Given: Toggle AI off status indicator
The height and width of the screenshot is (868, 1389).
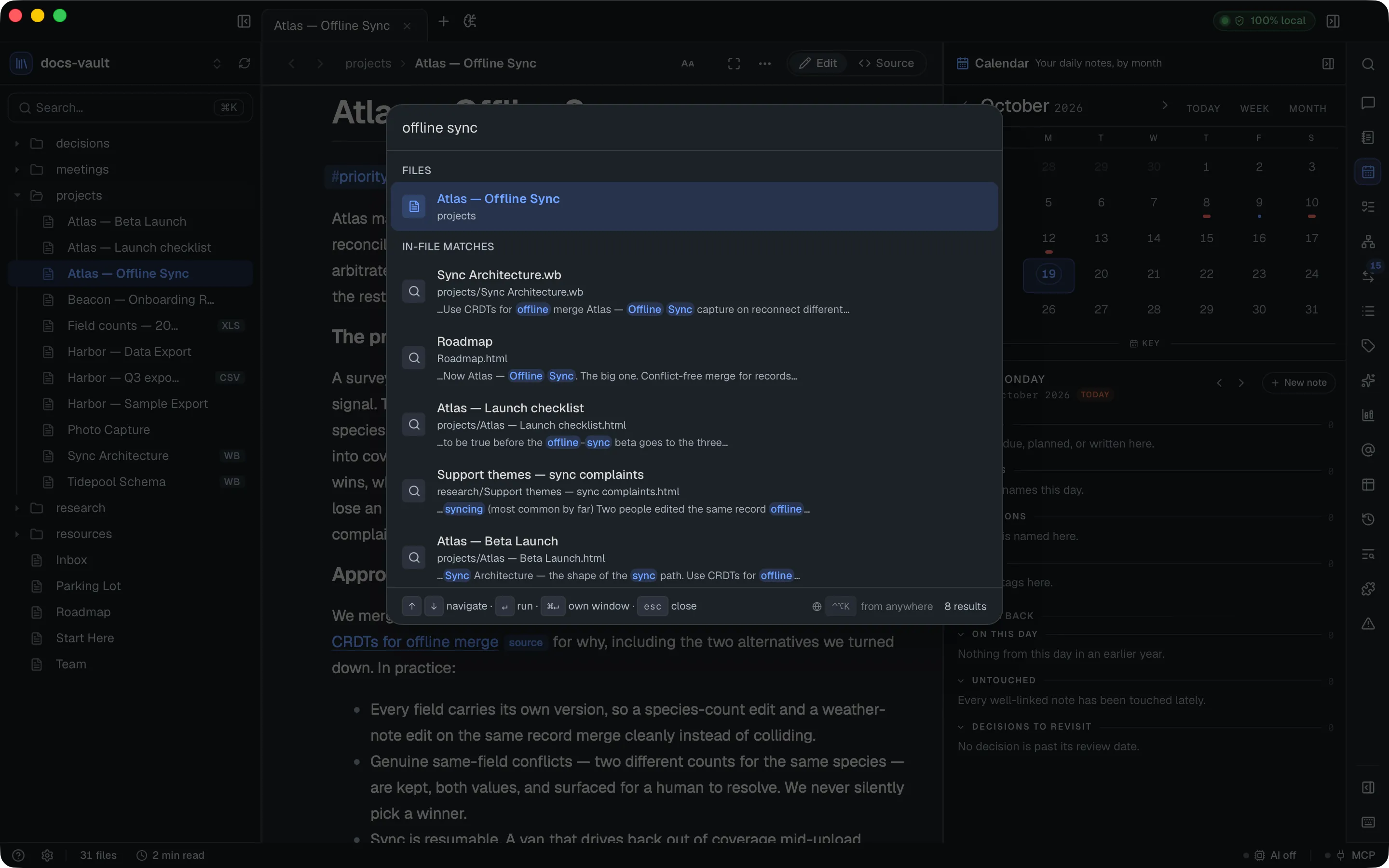Looking at the screenshot, I should (x=1270, y=855).
